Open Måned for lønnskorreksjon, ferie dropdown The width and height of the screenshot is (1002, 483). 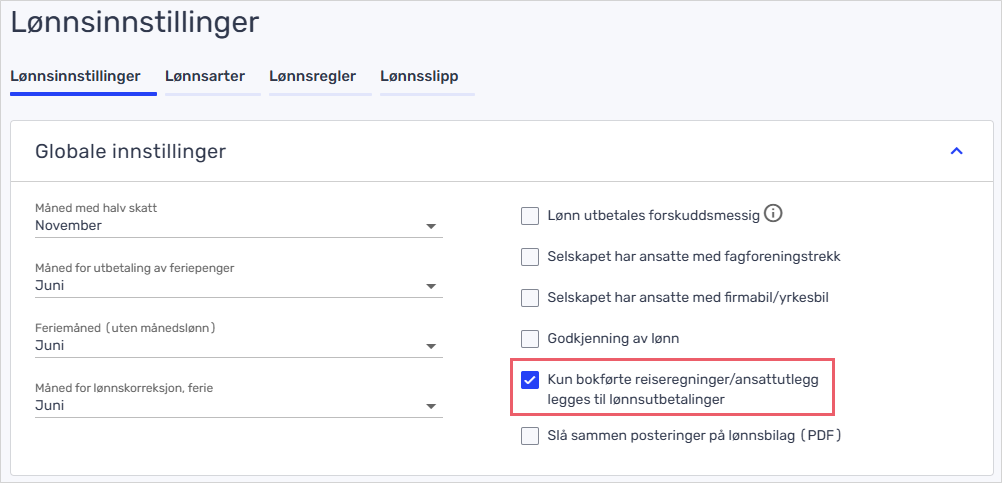(238, 406)
